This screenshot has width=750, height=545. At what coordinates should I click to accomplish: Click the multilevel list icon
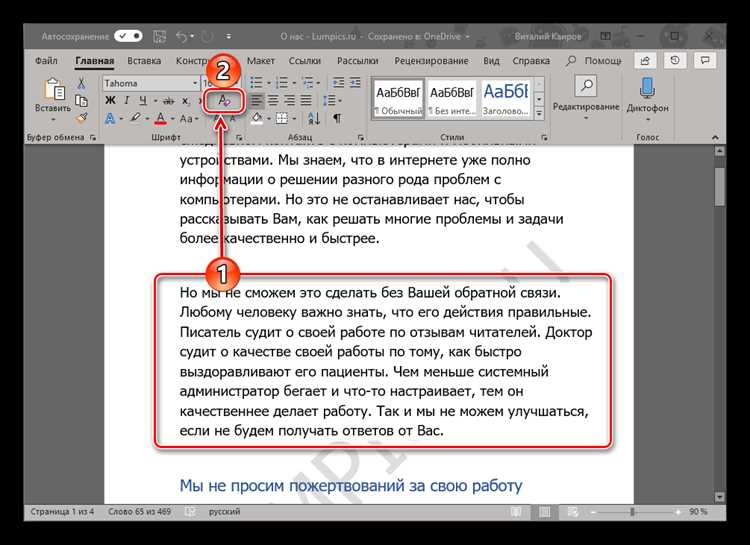308,83
